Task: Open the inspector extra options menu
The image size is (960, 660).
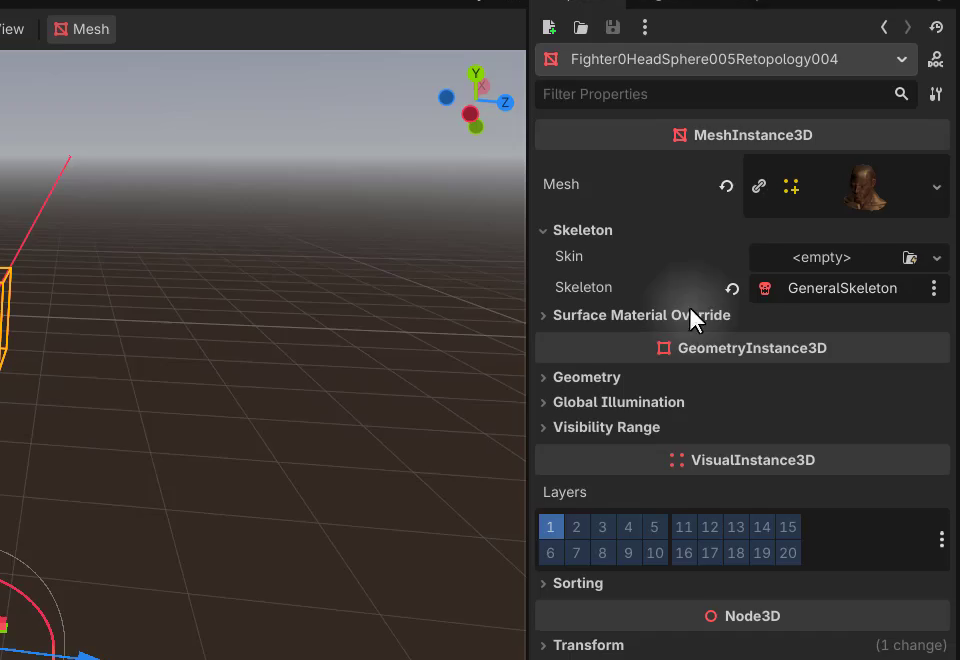Action: pyautogui.click(x=645, y=27)
